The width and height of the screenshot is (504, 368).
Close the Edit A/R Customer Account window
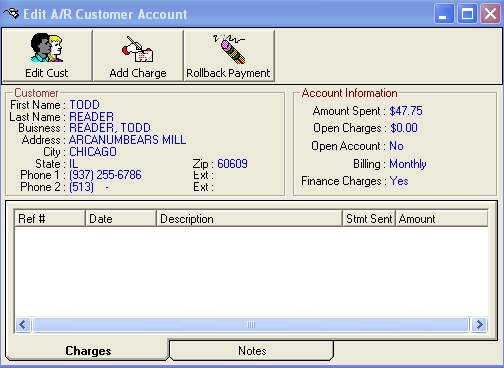pos(490,14)
